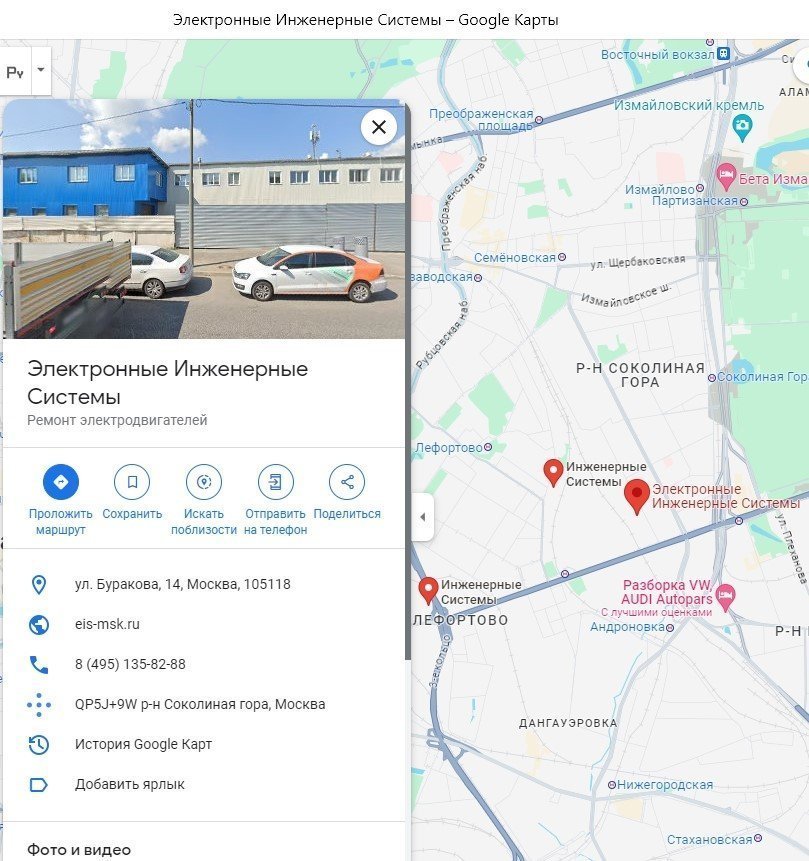Select the Электронные Инженерные Системы red pin

click(637, 496)
